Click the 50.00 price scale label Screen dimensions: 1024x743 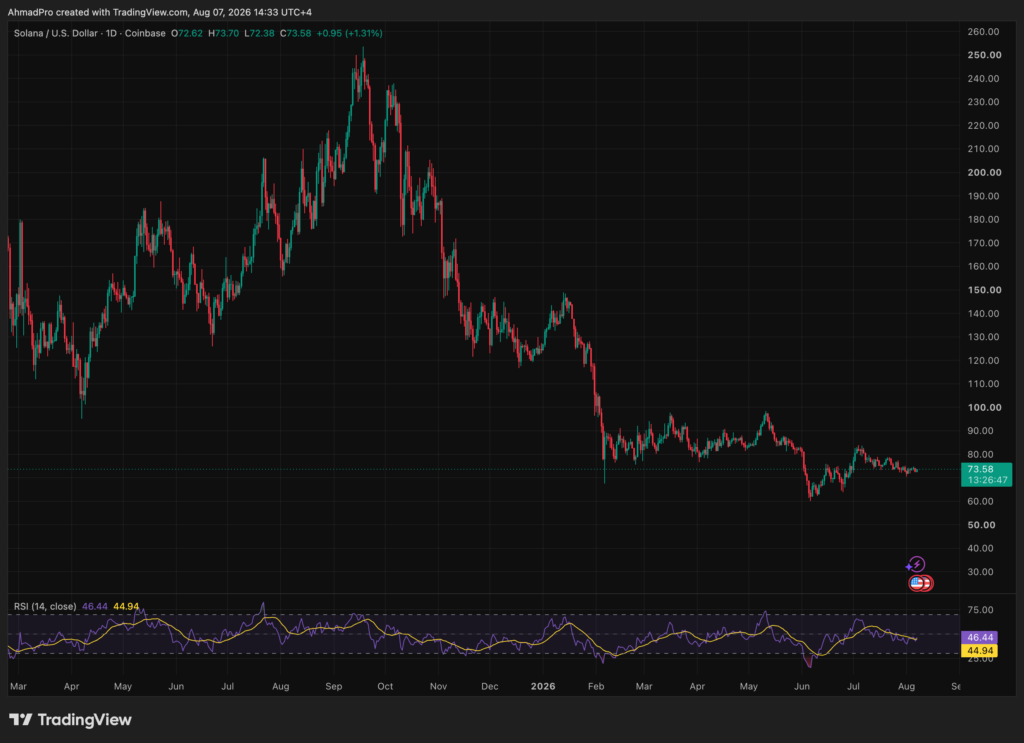click(982, 525)
